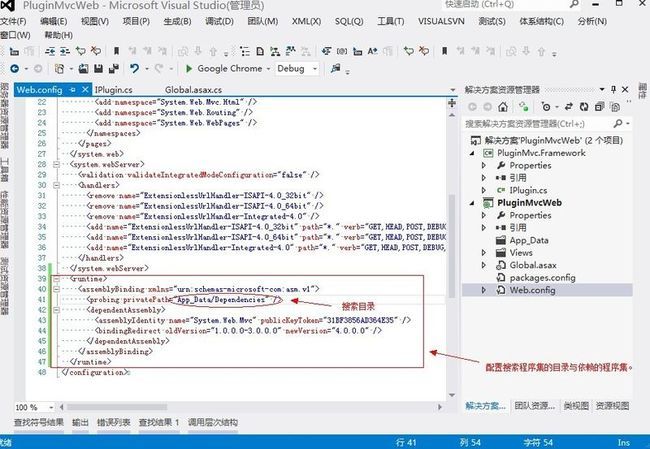Toggle Show All Files in Solution Explorer
Image resolution: width=650 pixels, height=449 pixels.
point(615,107)
